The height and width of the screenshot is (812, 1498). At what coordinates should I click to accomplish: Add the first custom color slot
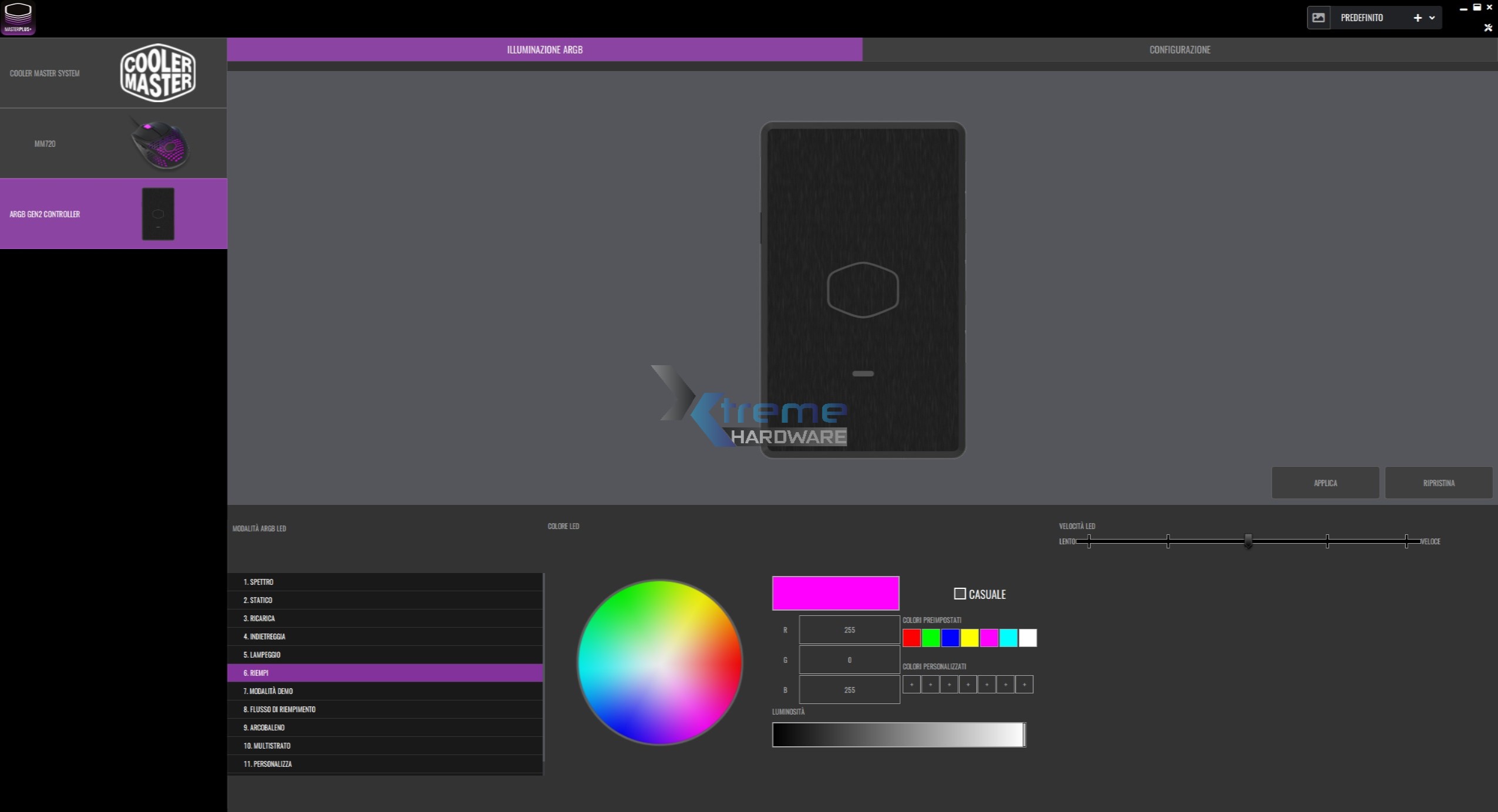(911, 685)
